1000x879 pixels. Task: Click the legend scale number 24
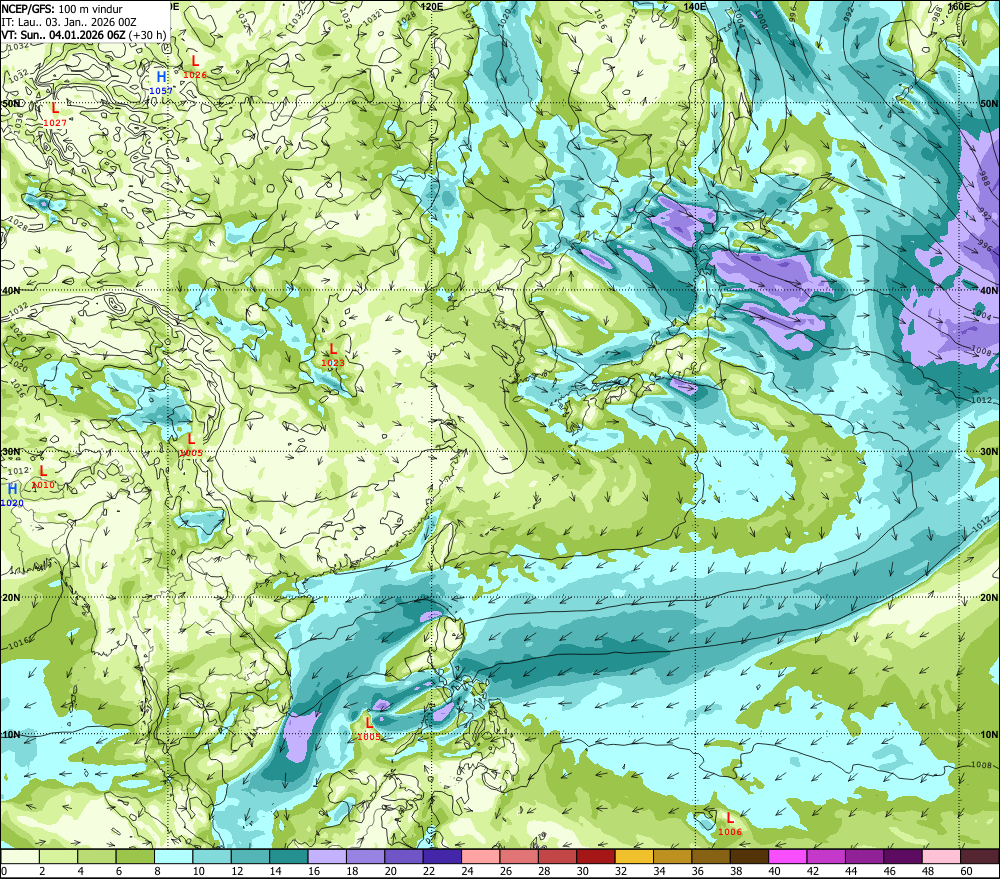[467, 871]
